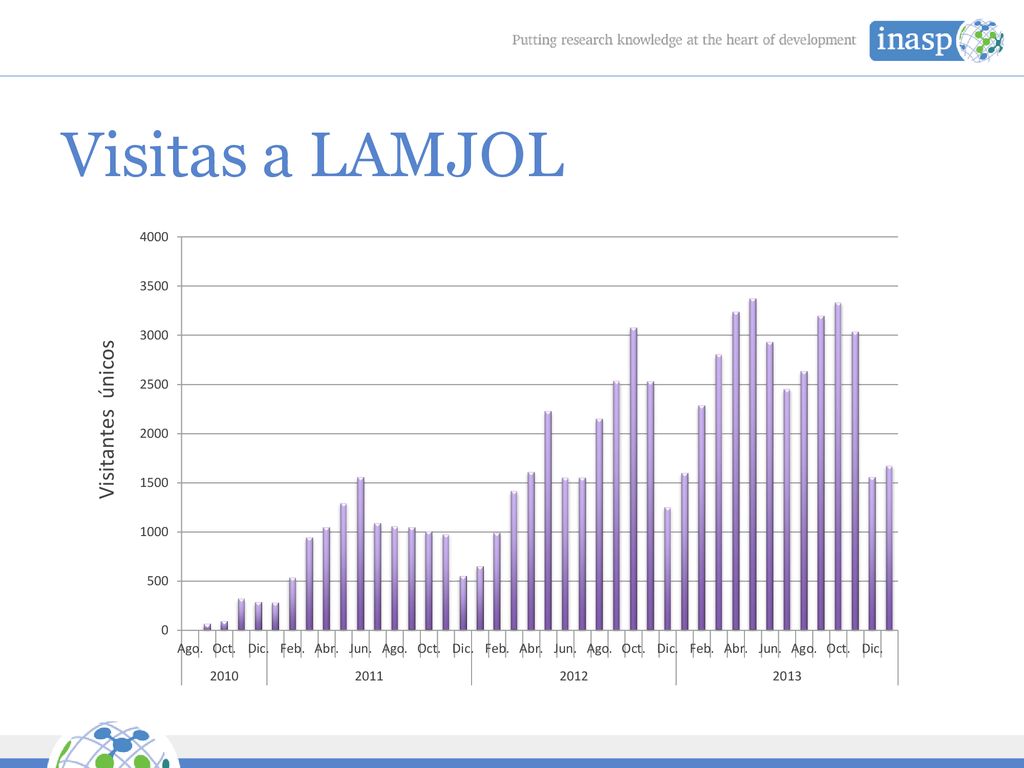Click the 'Dic.' label in the 2010 group
The width and height of the screenshot is (1024, 768).
258,649
